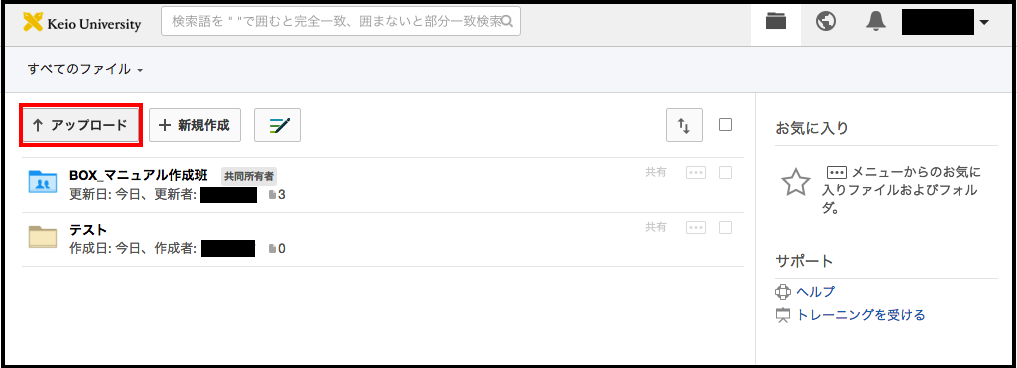Click 共有 on the テスト folder row
The height and width of the screenshot is (368, 1017).
click(656, 227)
